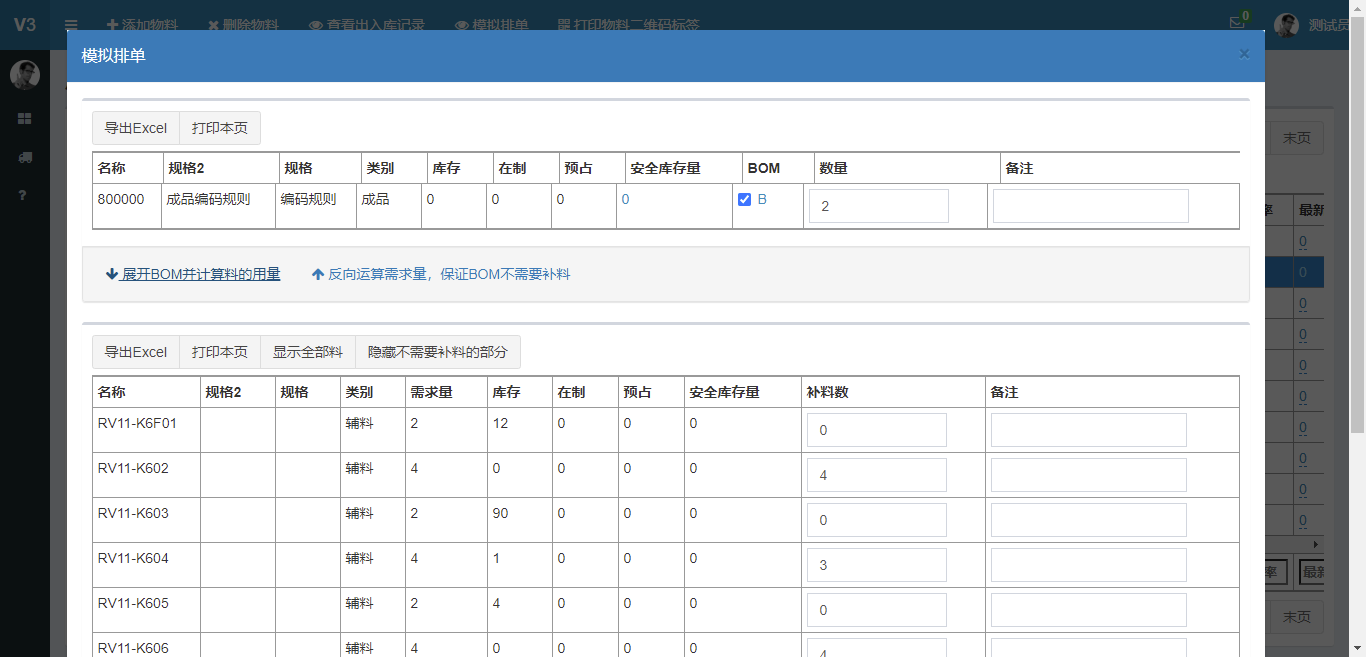Screen dimensions: 1366x657
Task: Click the question mark help icon
Action: point(24,195)
